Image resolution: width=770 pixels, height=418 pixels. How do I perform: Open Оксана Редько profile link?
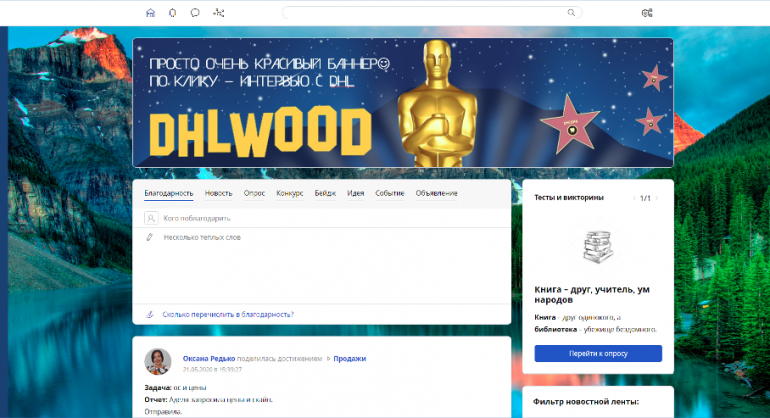tap(209, 358)
